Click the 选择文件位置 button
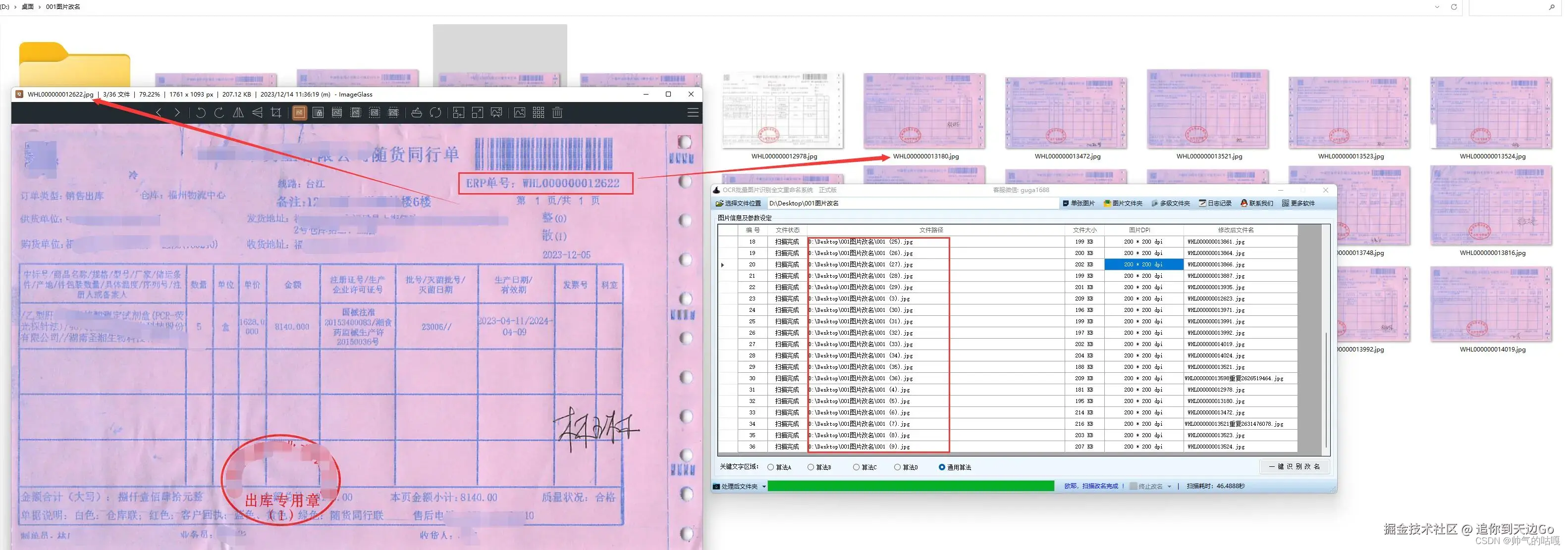 point(738,203)
